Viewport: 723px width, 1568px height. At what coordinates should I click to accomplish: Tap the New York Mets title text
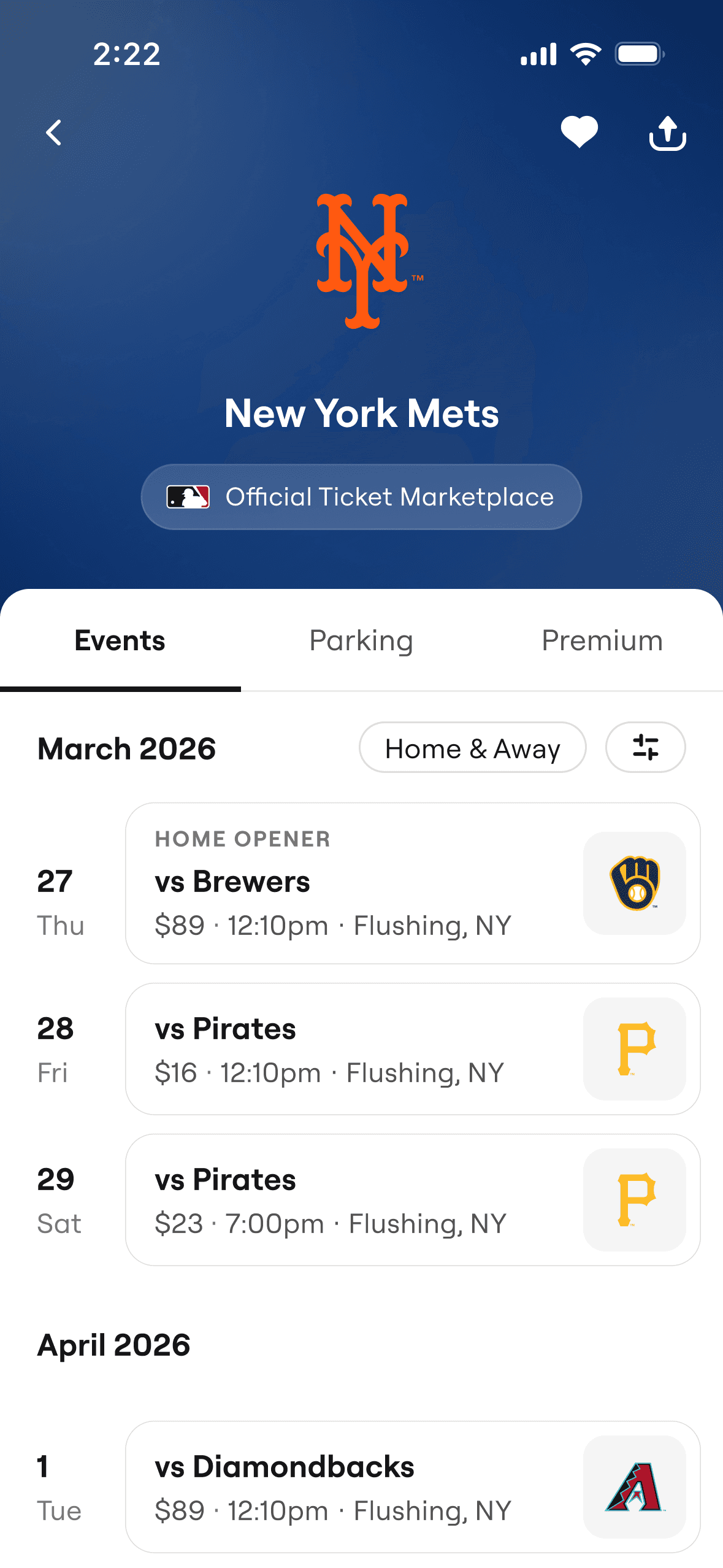click(x=361, y=413)
